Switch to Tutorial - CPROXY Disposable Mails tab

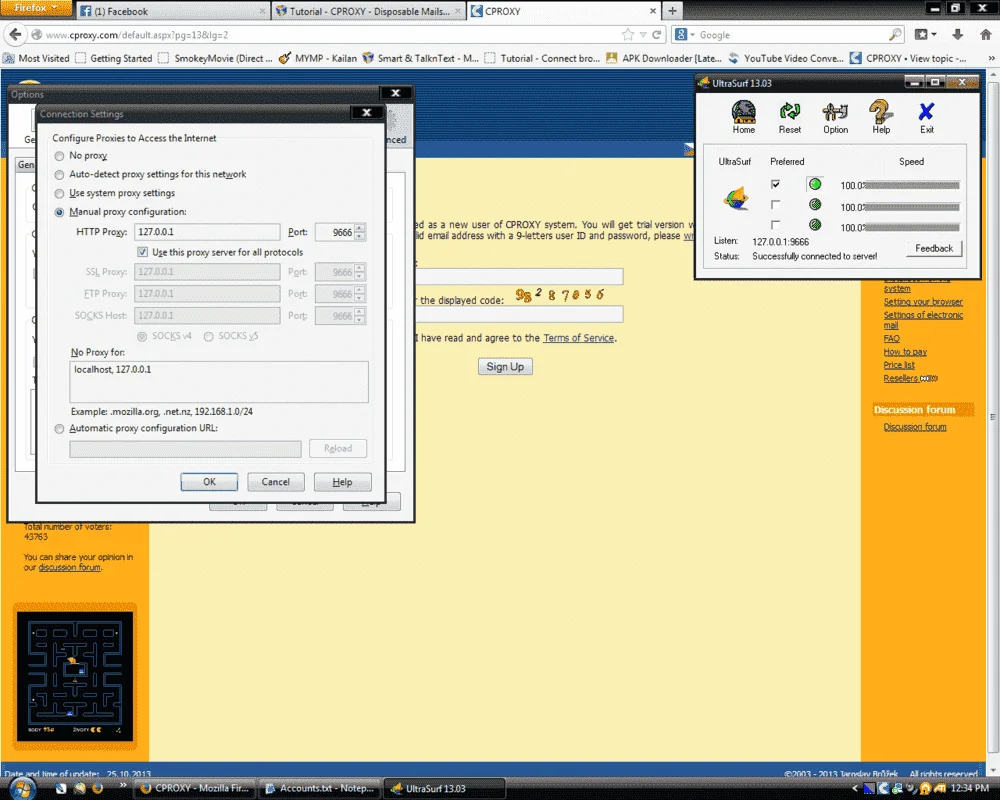pyautogui.click(x=369, y=11)
